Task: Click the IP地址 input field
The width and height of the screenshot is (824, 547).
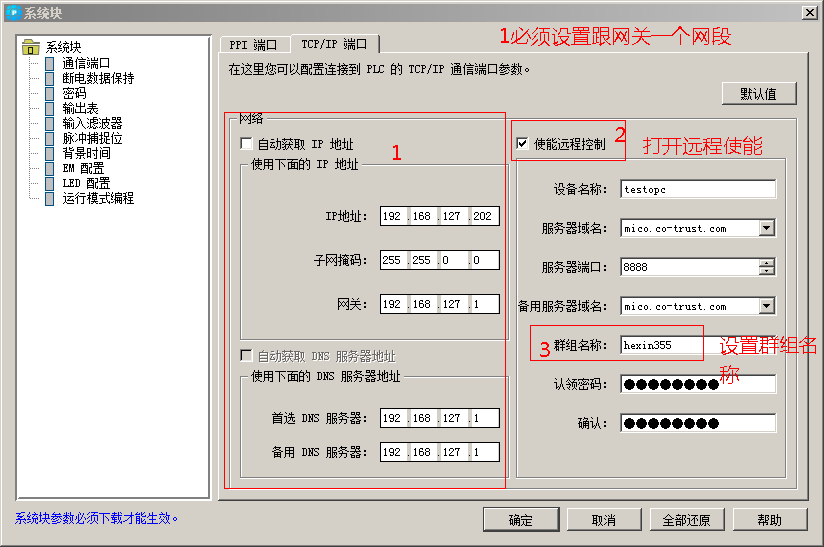Action: [440, 216]
